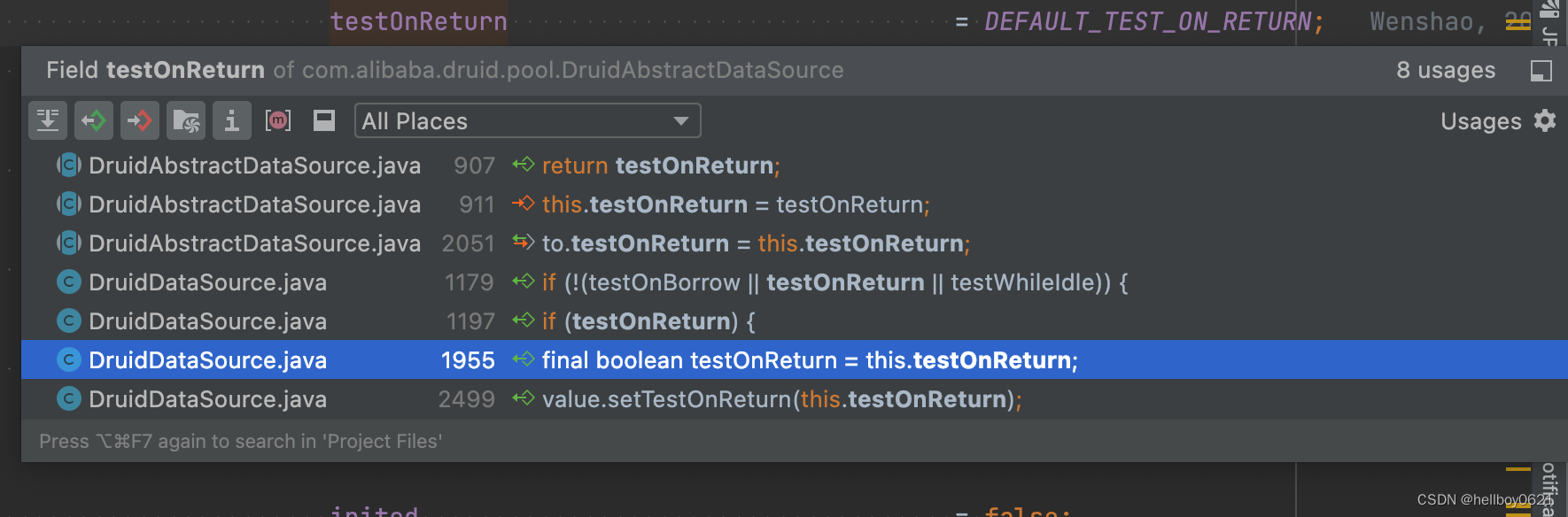Toggle the Merge usages from same line button

pos(48,120)
